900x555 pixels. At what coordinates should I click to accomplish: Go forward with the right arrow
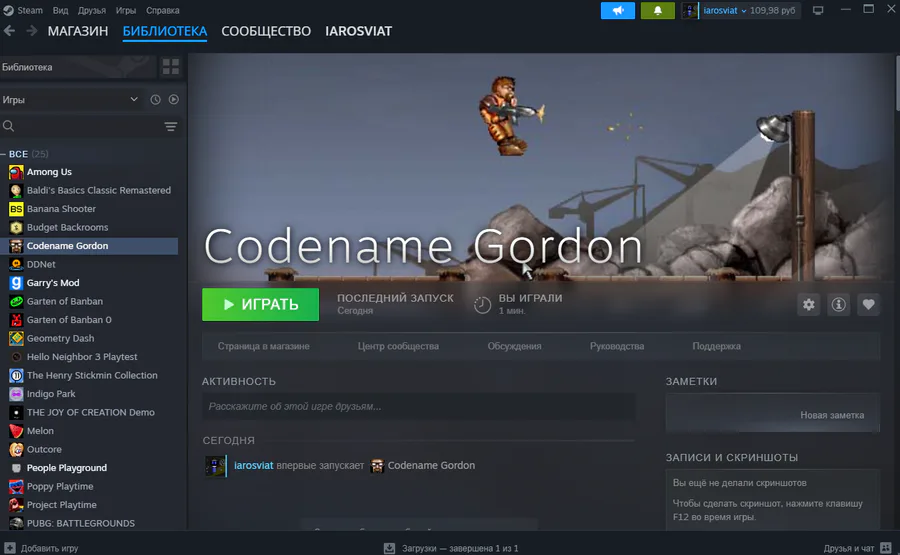tap(32, 31)
